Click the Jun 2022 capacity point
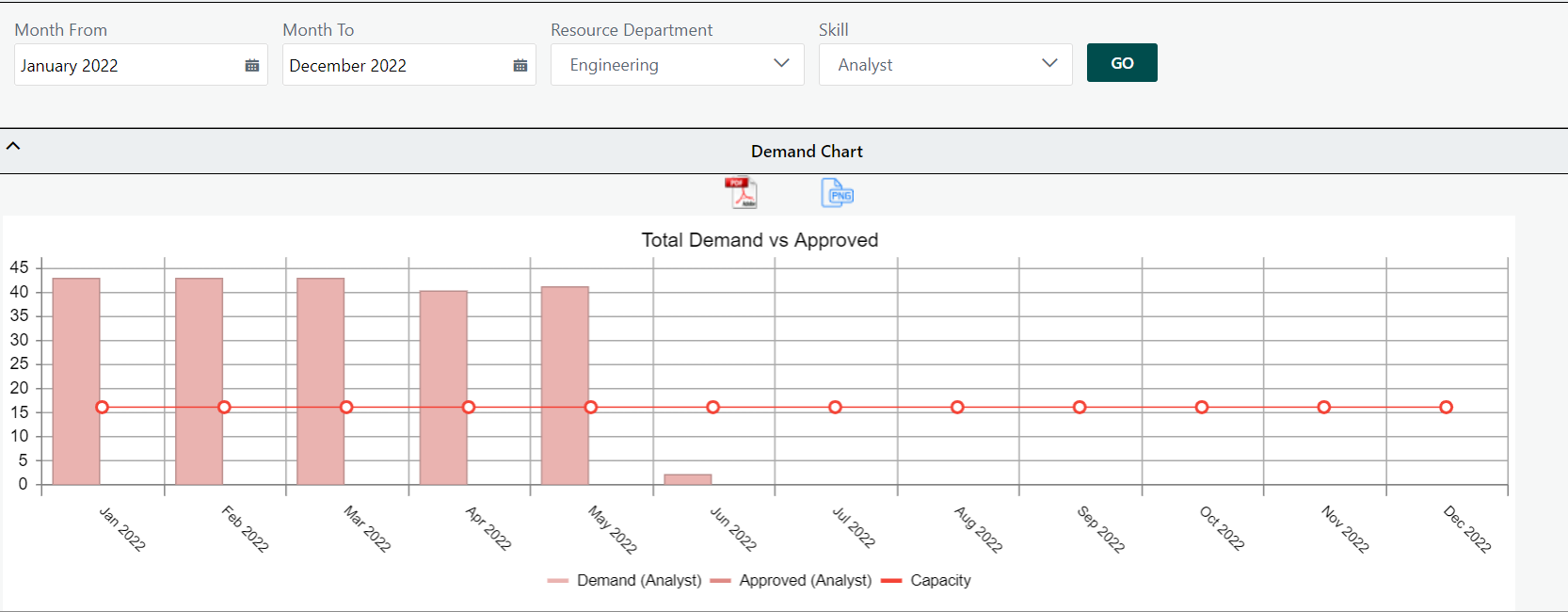The width and height of the screenshot is (1568, 612). (713, 408)
